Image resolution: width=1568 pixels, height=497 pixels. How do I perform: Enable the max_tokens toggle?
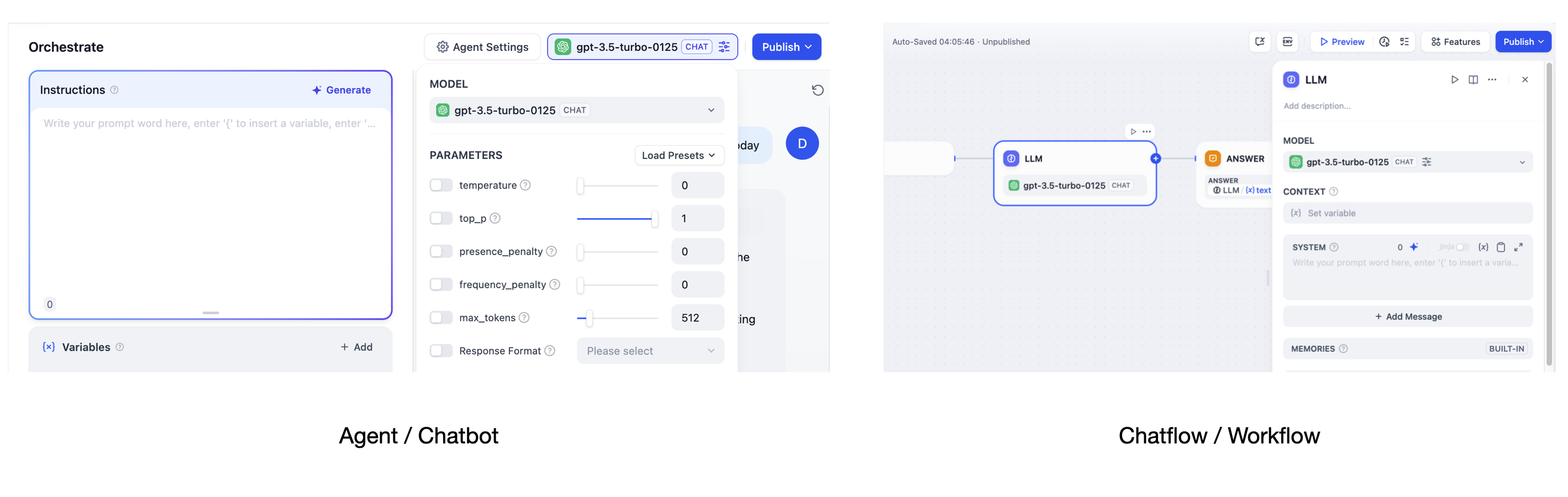point(441,318)
